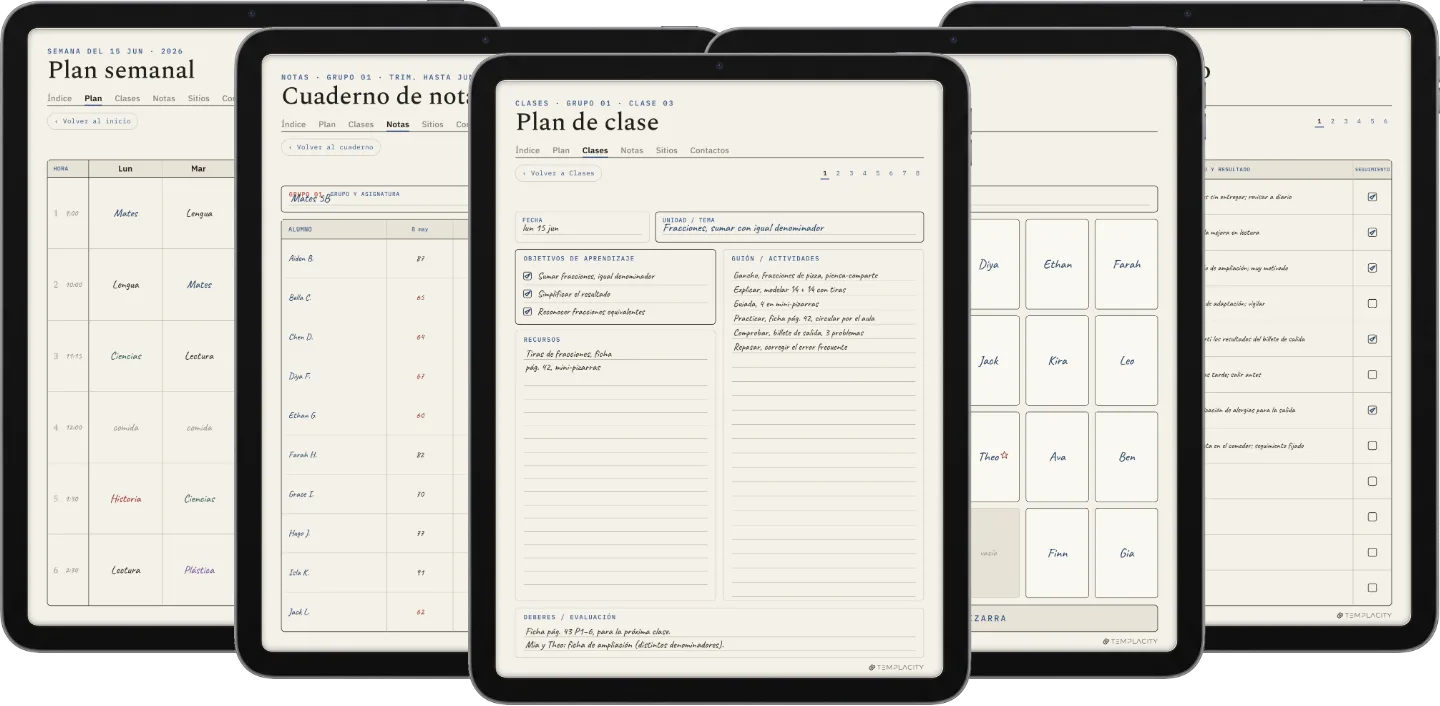Click 'Ethan G.' in gradebook list

(x=302, y=415)
